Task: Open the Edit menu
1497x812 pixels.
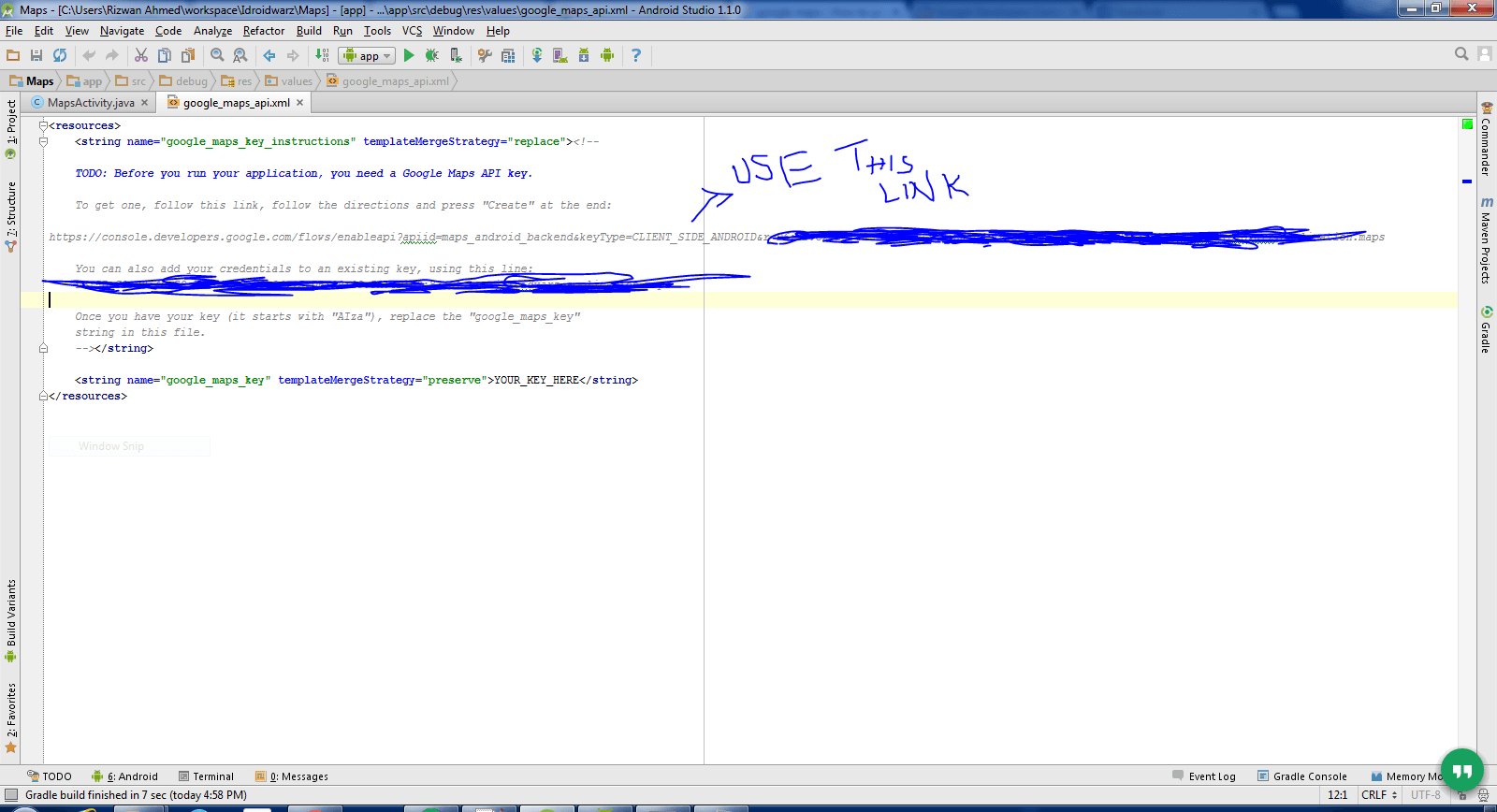Action: click(44, 31)
